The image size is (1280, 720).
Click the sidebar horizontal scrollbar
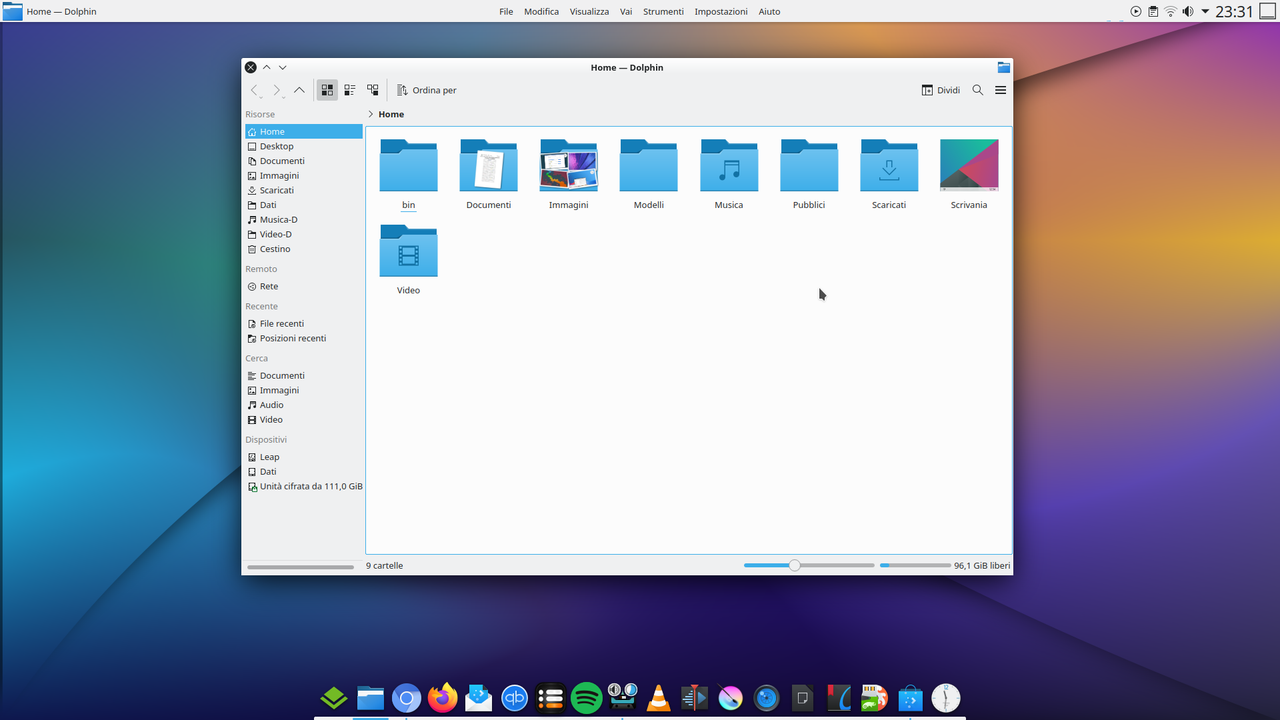tap(300, 567)
